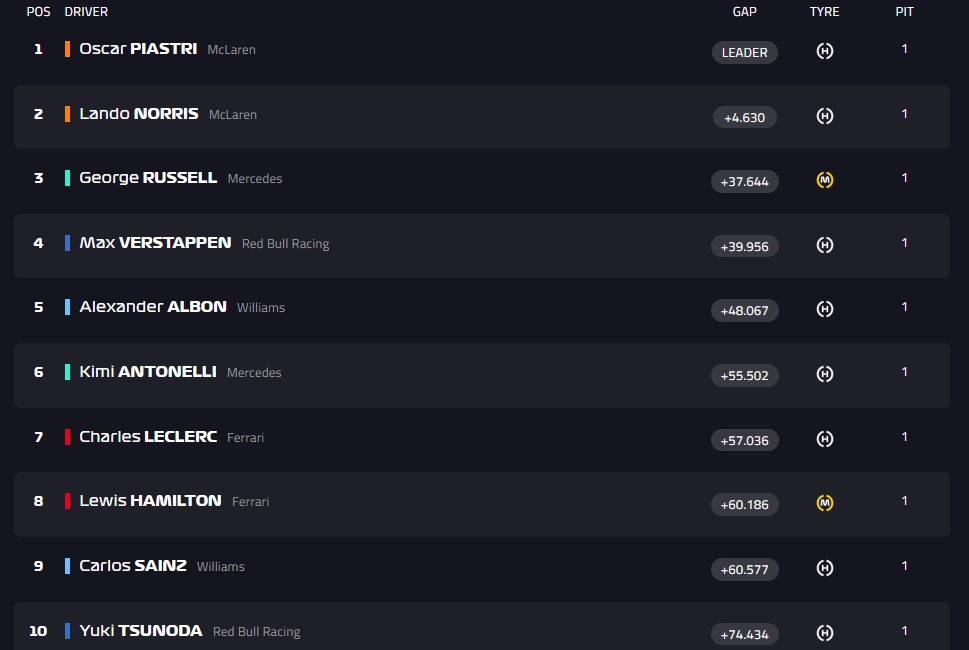Click McLaren orange team colour bar beside Norris
This screenshot has height=650, width=969.
[67, 114]
